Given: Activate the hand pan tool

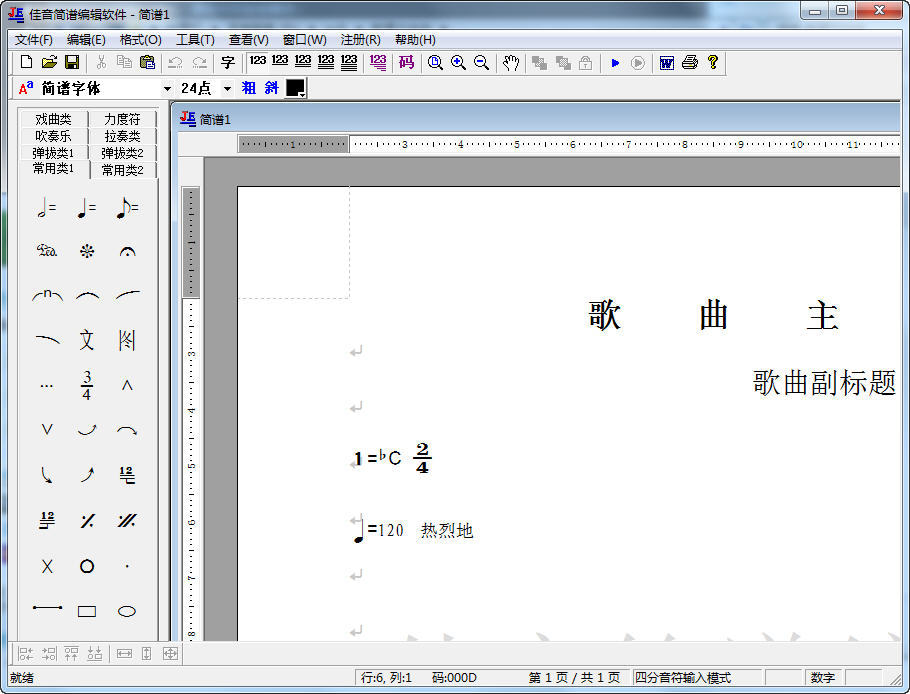Looking at the screenshot, I should coord(510,62).
